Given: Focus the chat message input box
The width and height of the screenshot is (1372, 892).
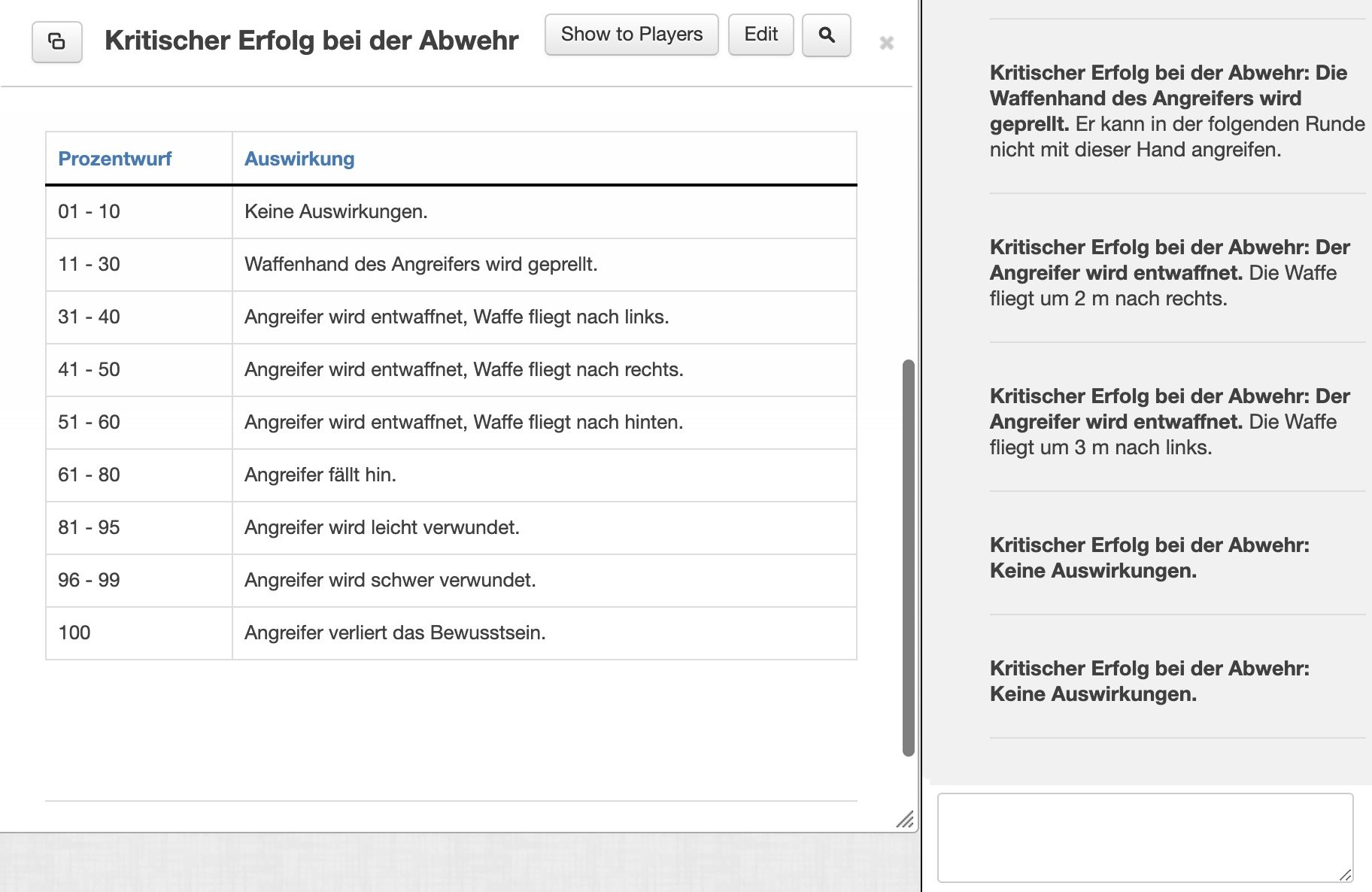Looking at the screenshot, I should [1143, 836].
